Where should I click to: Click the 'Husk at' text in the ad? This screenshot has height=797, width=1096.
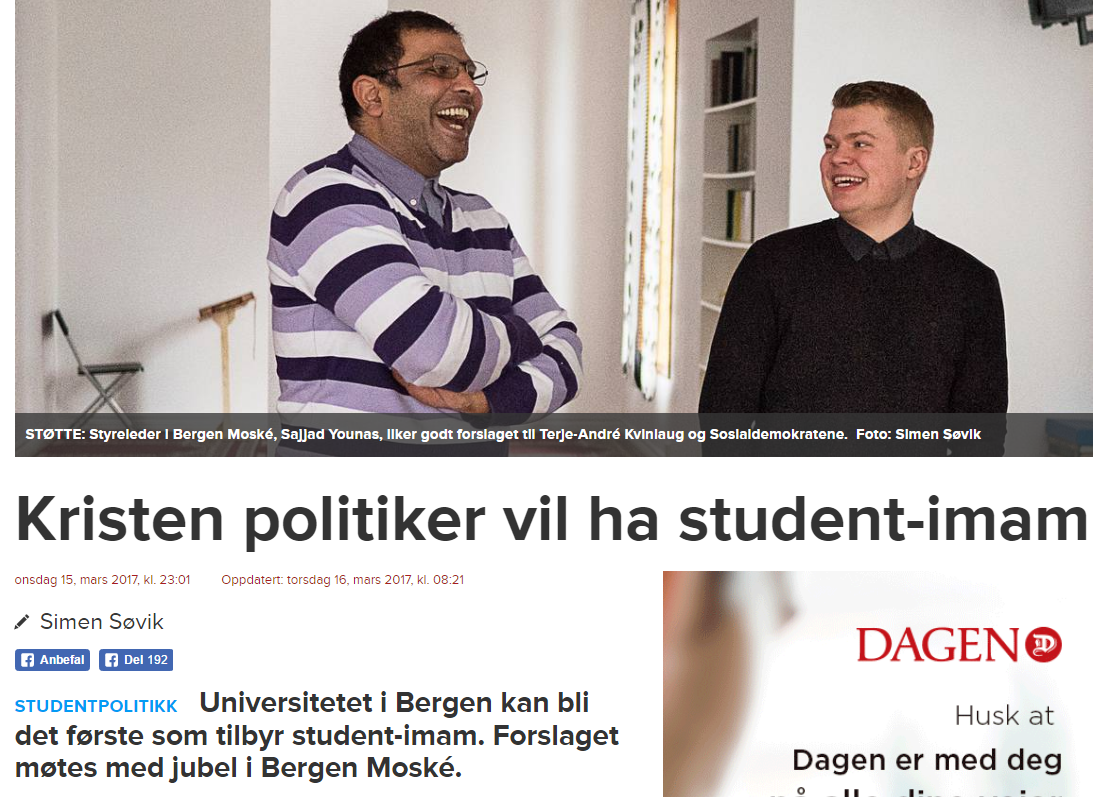[x=1004, y=716]
